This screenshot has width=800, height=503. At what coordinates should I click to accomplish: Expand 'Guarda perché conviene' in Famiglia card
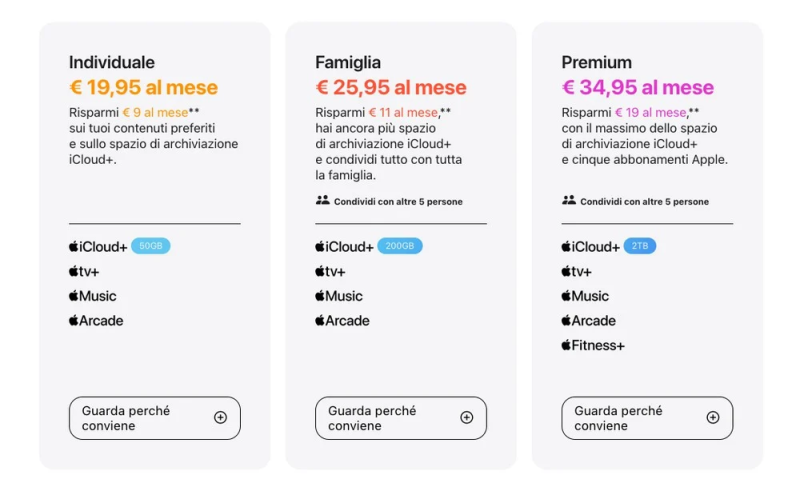tap(401, 418)
